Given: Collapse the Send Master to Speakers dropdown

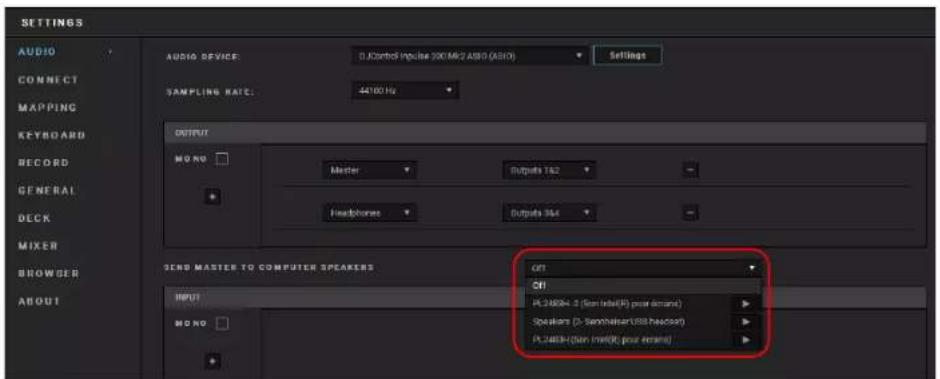Looking at the screenshot, I should 643,269.
